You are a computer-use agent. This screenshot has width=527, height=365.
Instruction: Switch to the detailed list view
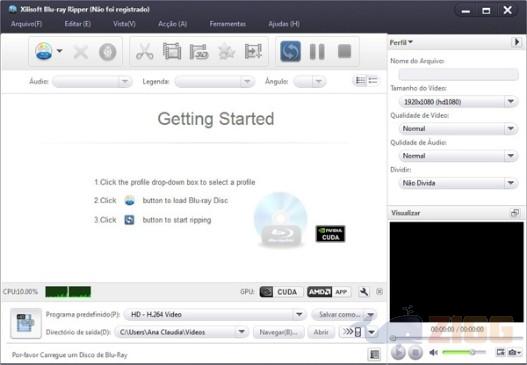(x=360, y=81)
